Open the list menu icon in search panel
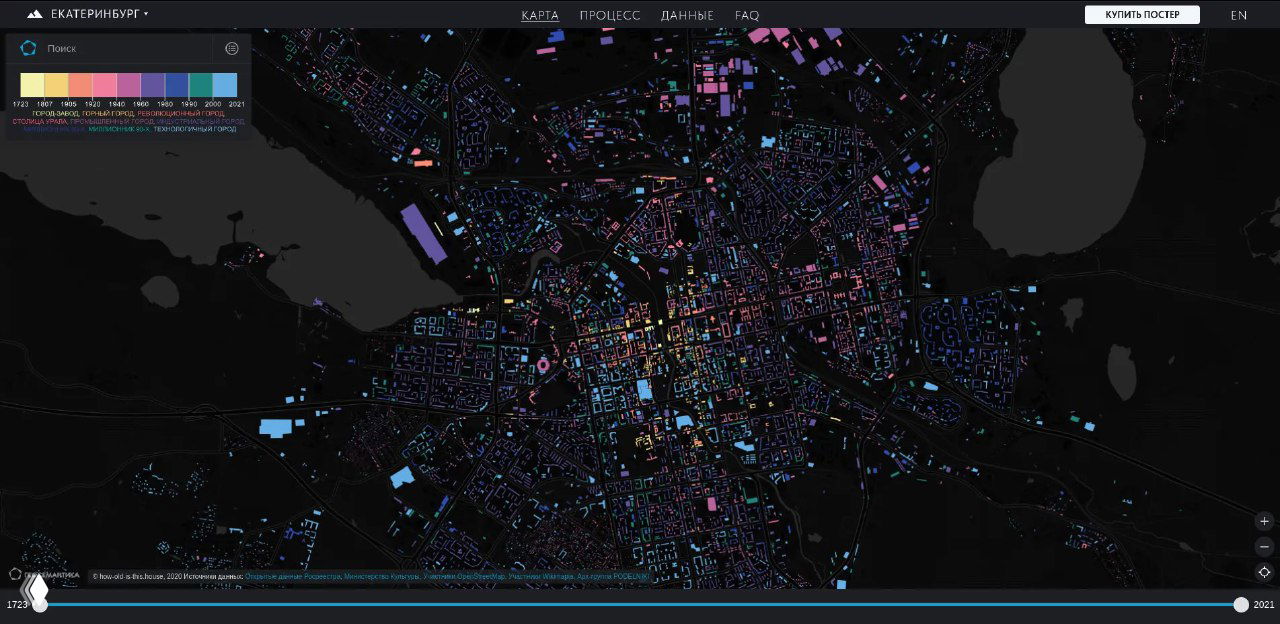The image size is (1280, 624). tap(232, 48)
